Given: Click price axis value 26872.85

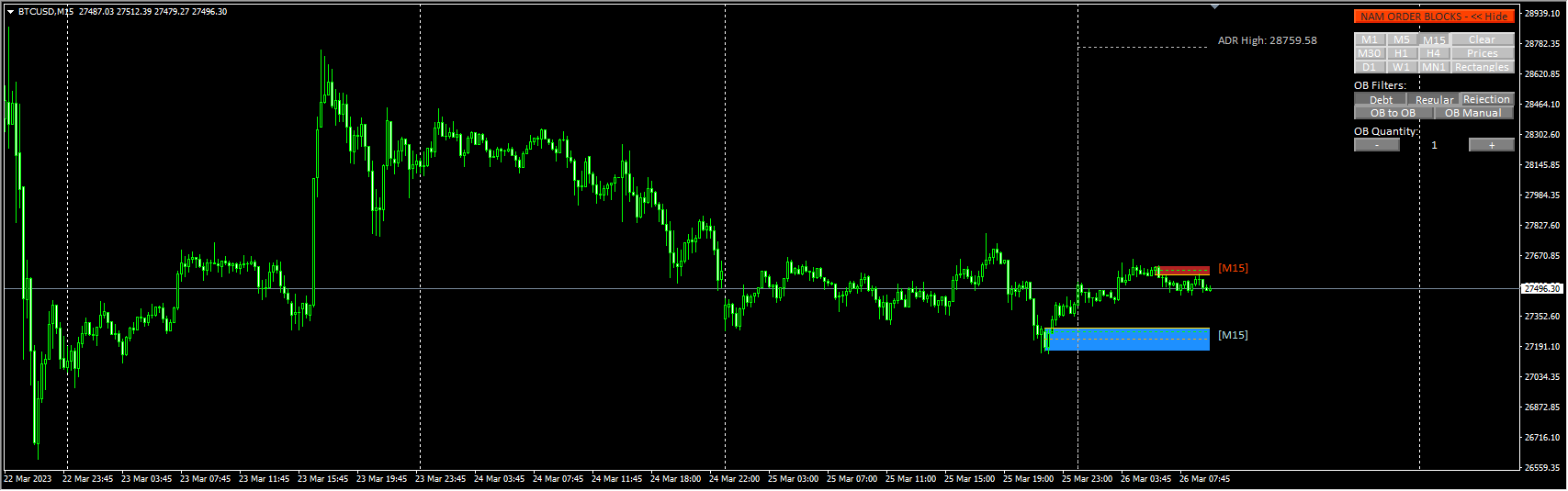Looking at the screenshot, I should tap(1542, 407).
